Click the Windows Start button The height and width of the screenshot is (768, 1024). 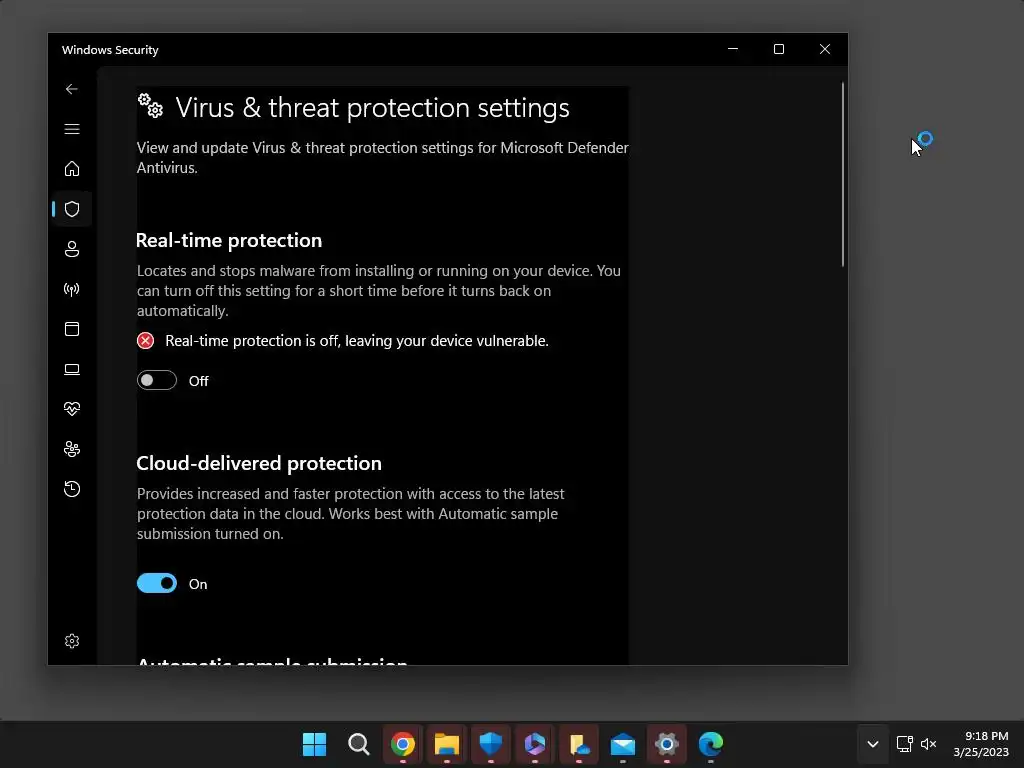coord(314,744)
